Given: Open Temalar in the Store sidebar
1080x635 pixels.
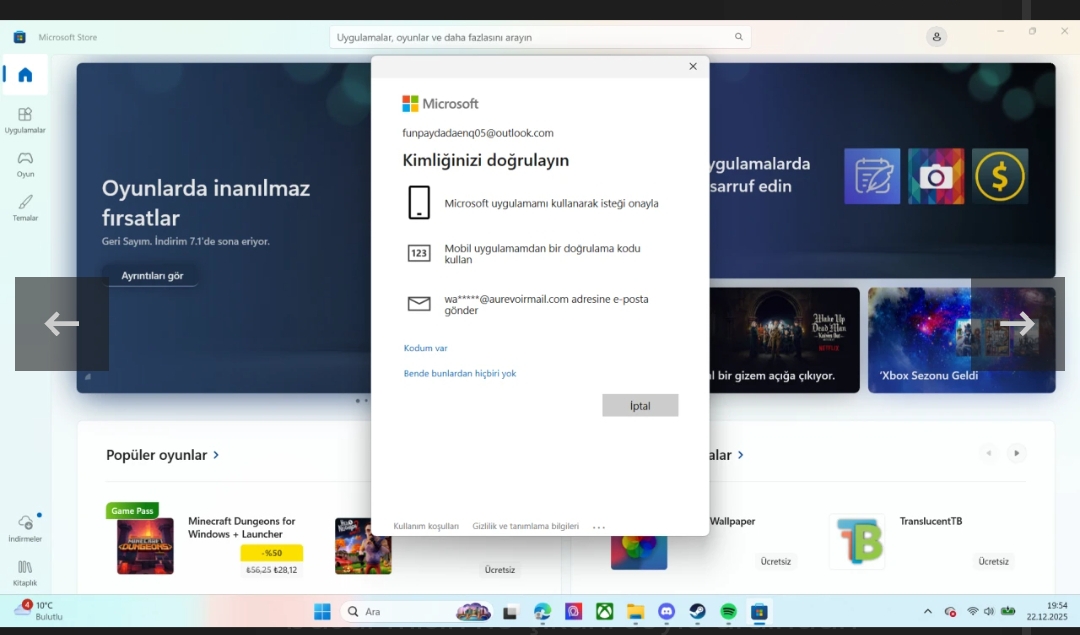Looking at the screenshot, I should [25, 208].
